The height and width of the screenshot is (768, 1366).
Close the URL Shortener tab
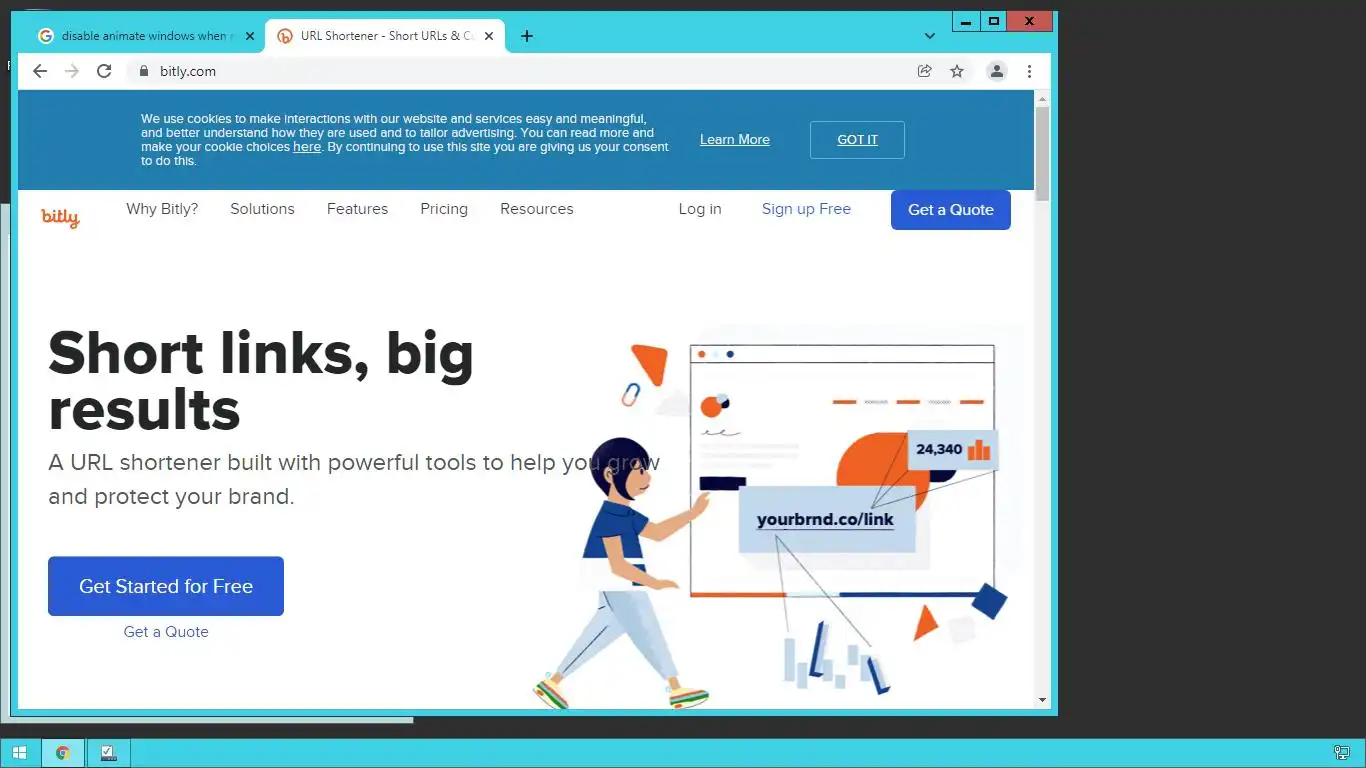click(x=489, y=36)
